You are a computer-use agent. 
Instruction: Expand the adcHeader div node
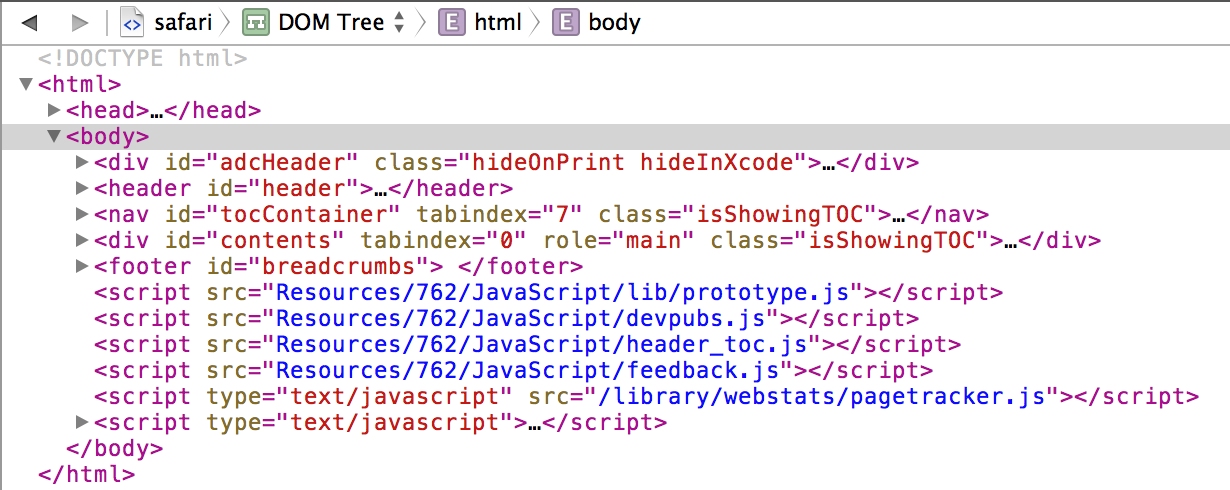[x=82, y=162]
